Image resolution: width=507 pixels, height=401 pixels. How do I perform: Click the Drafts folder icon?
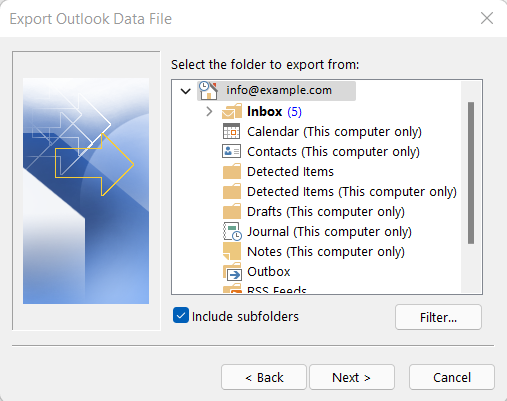(232, 211)
